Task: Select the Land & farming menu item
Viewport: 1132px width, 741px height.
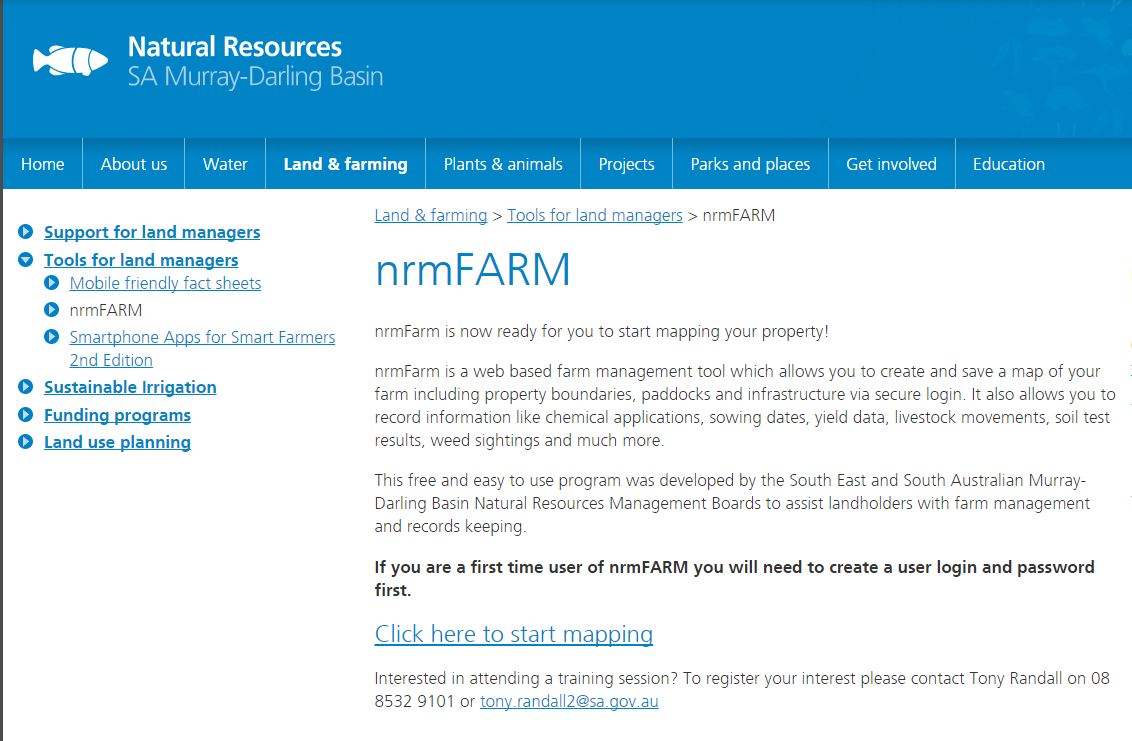Action: click(x=346, y=164)
